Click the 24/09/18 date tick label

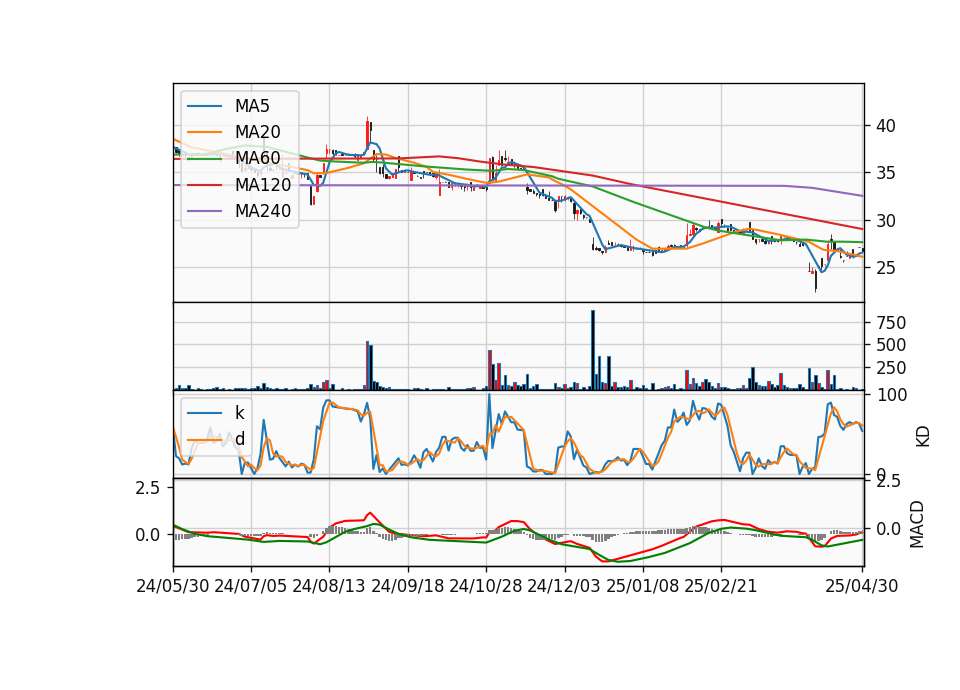408,586
